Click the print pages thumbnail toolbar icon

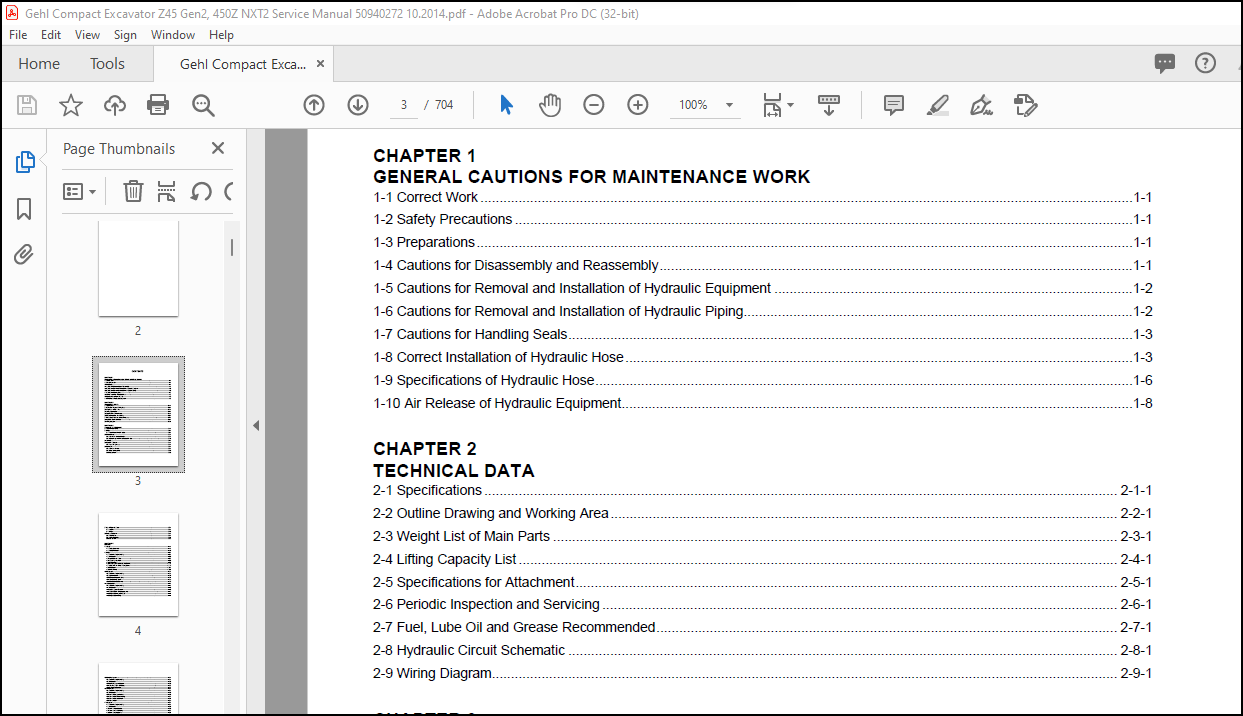[x=167, y=191]
